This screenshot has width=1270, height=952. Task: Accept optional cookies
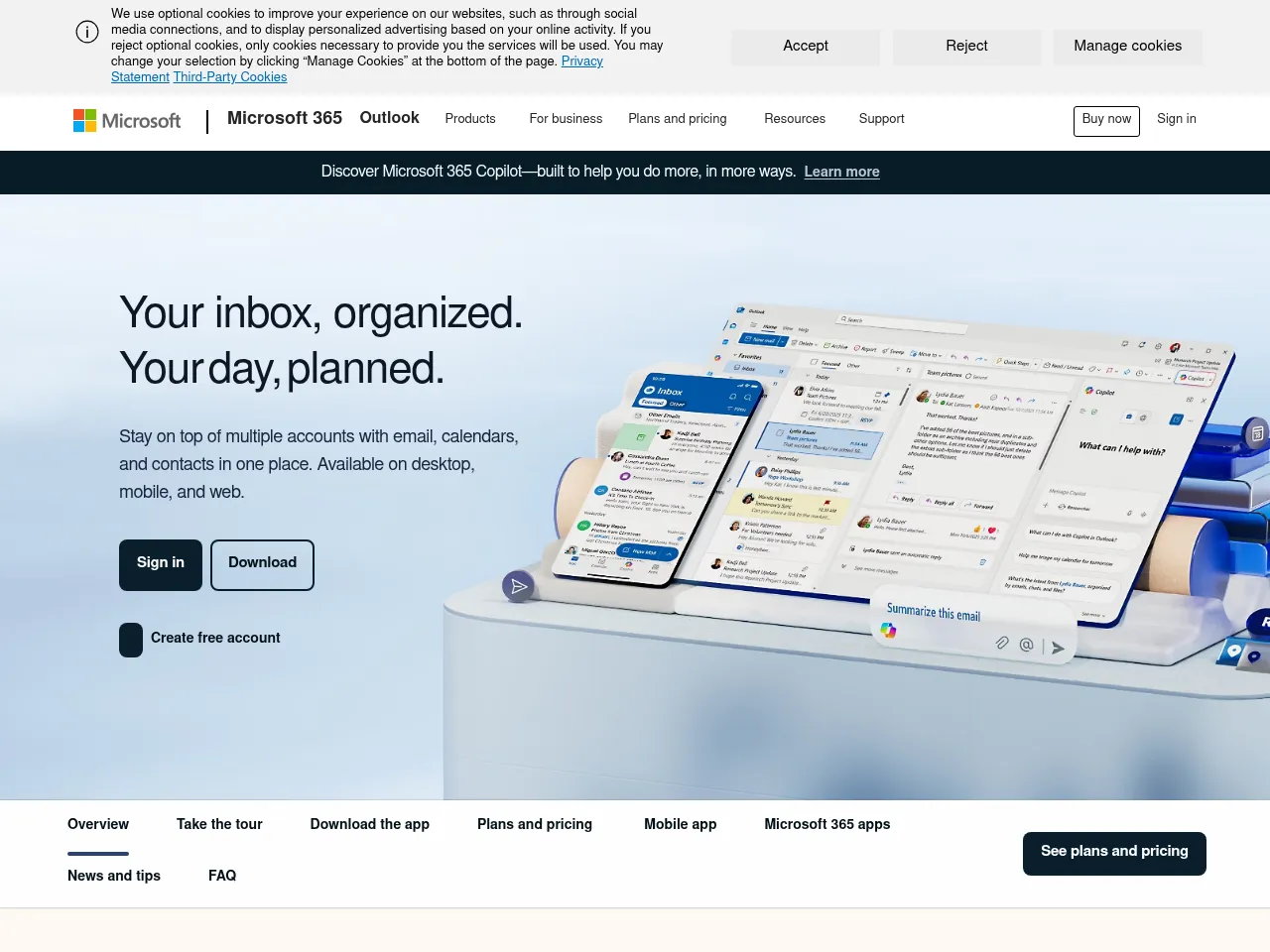tap(805, 47)
